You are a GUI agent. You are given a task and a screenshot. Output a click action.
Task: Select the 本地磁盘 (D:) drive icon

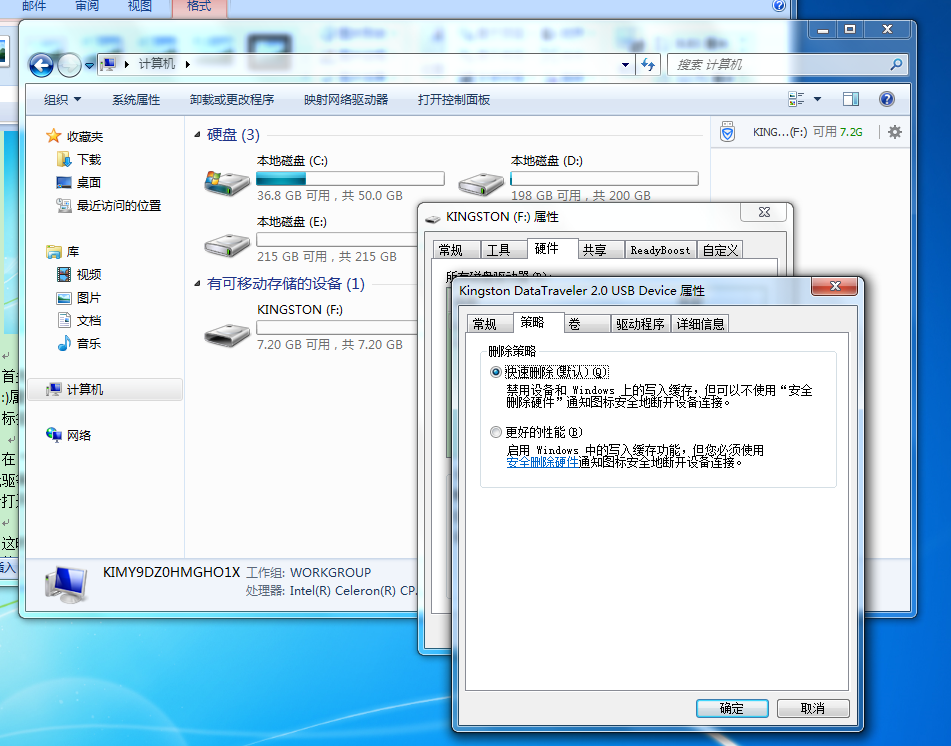coord(481,182)
